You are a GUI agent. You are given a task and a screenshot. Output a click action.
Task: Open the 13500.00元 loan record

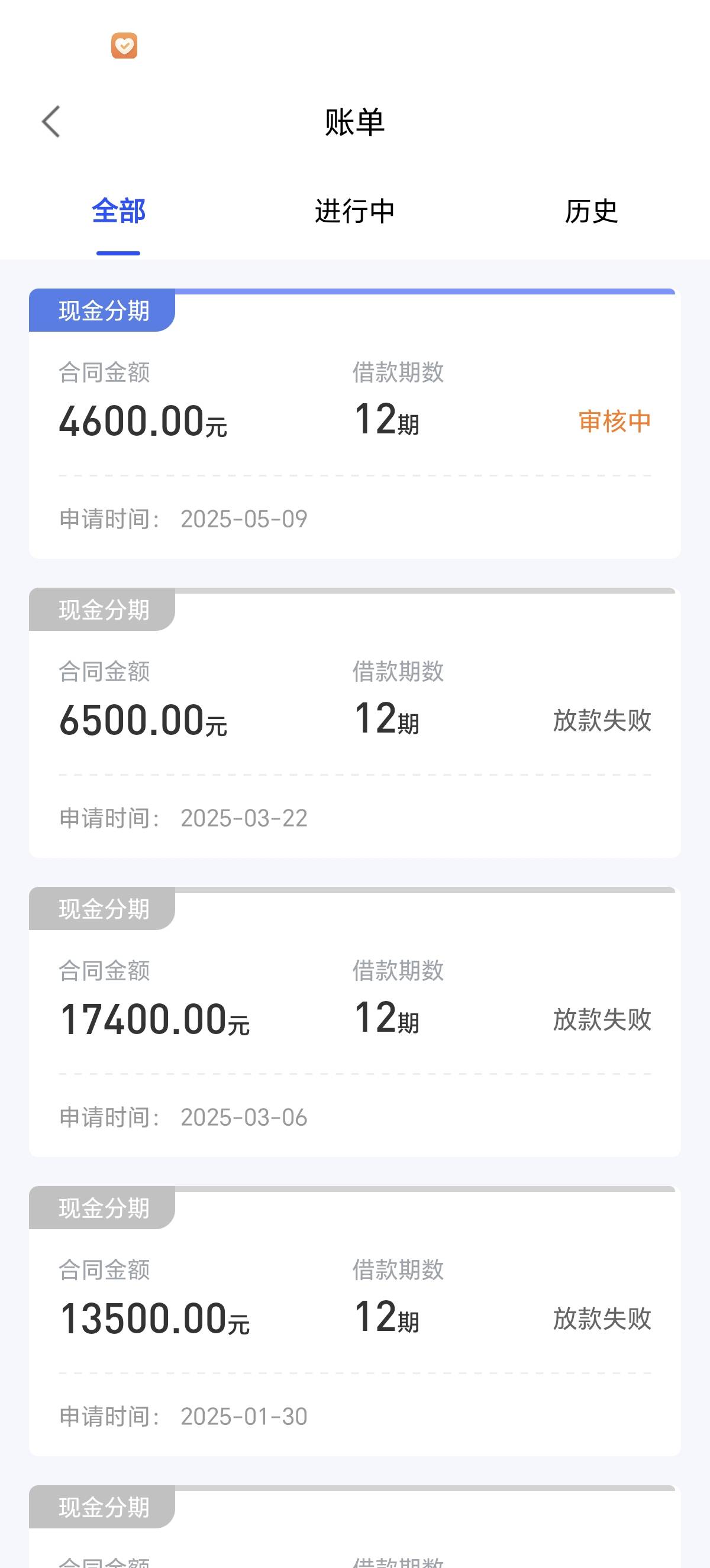[x=355, y=1321]
